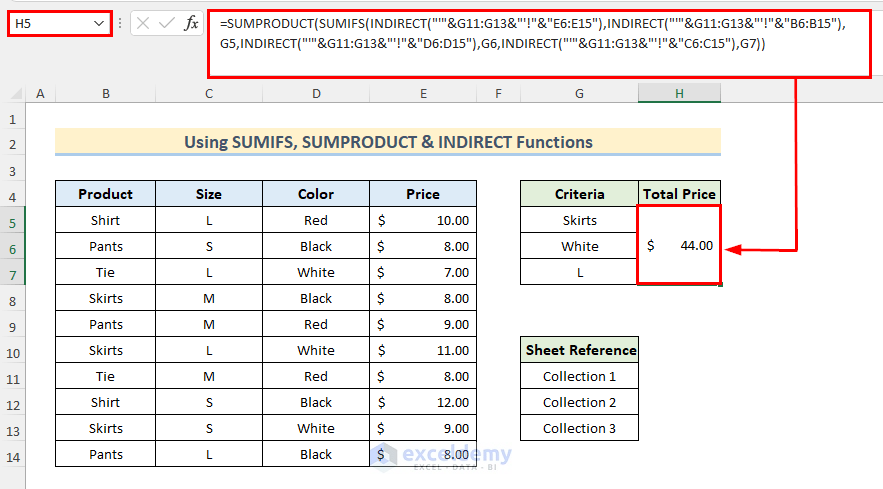Click the 'Size' header cell

(x=209, y=194)
